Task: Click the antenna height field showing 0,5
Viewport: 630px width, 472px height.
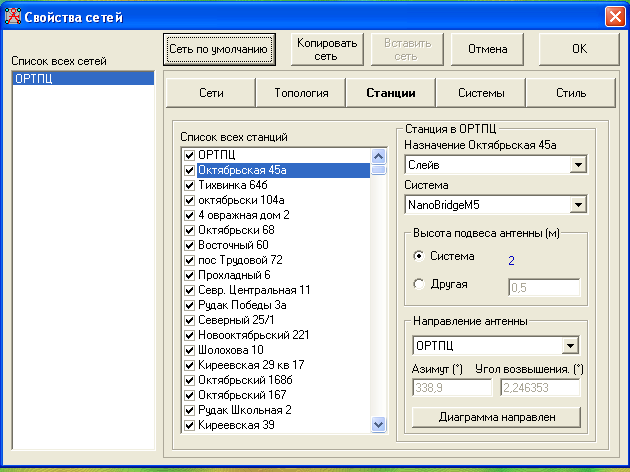Action: (544, 288)
